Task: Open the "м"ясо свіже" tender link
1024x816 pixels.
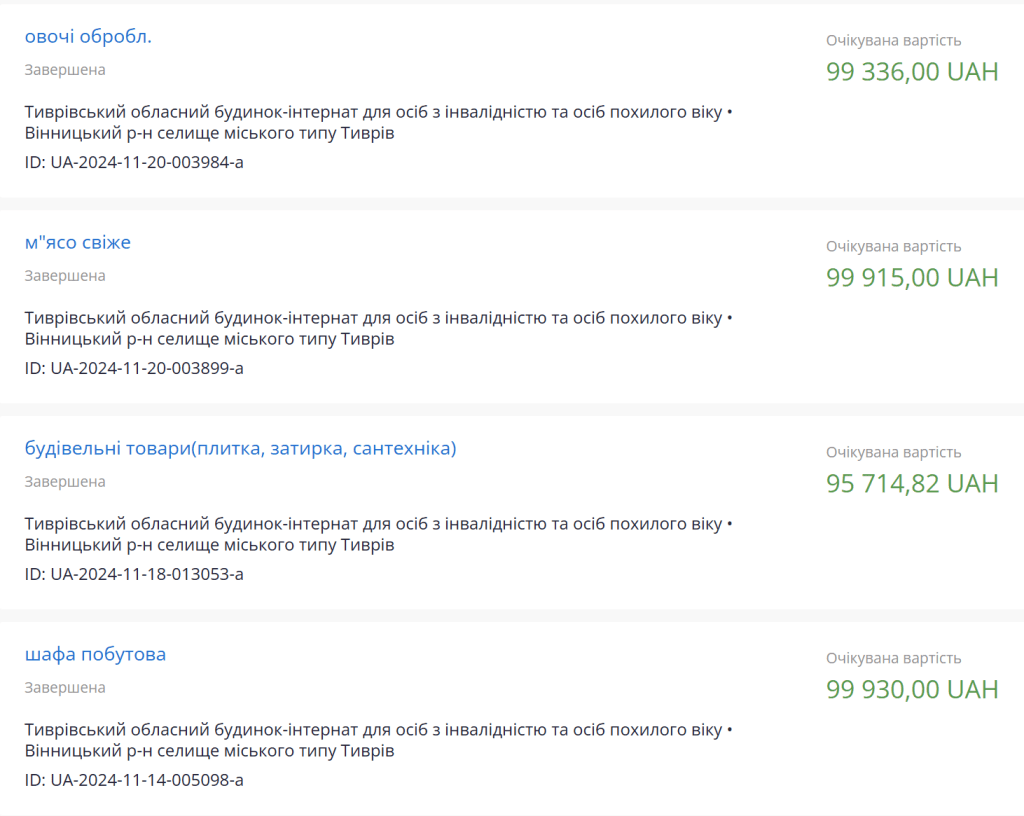Action: coord(78,243)
